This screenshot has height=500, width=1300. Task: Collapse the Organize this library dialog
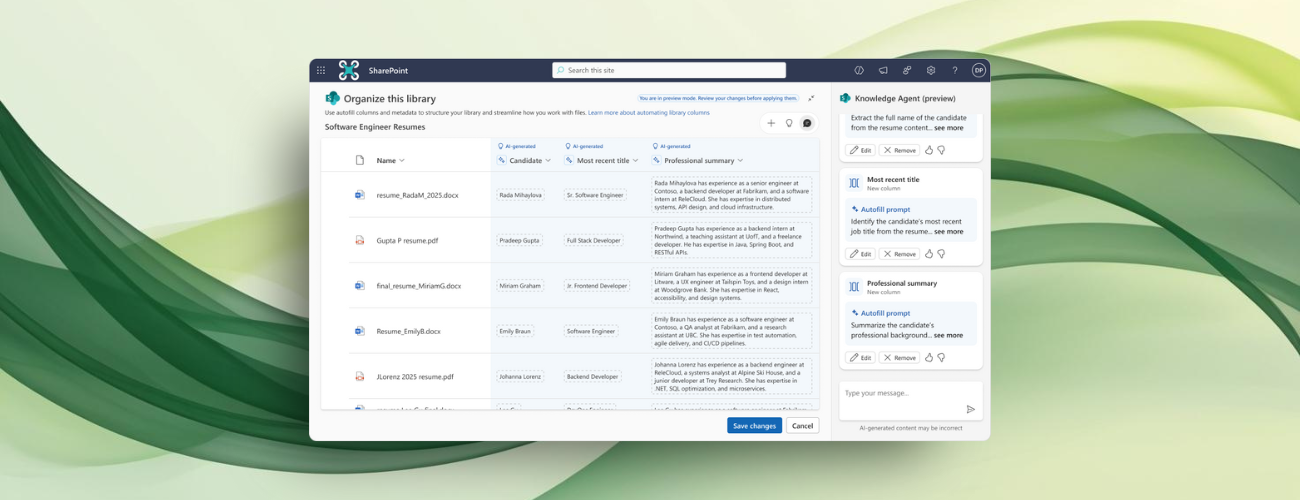[x=811, y=98]
